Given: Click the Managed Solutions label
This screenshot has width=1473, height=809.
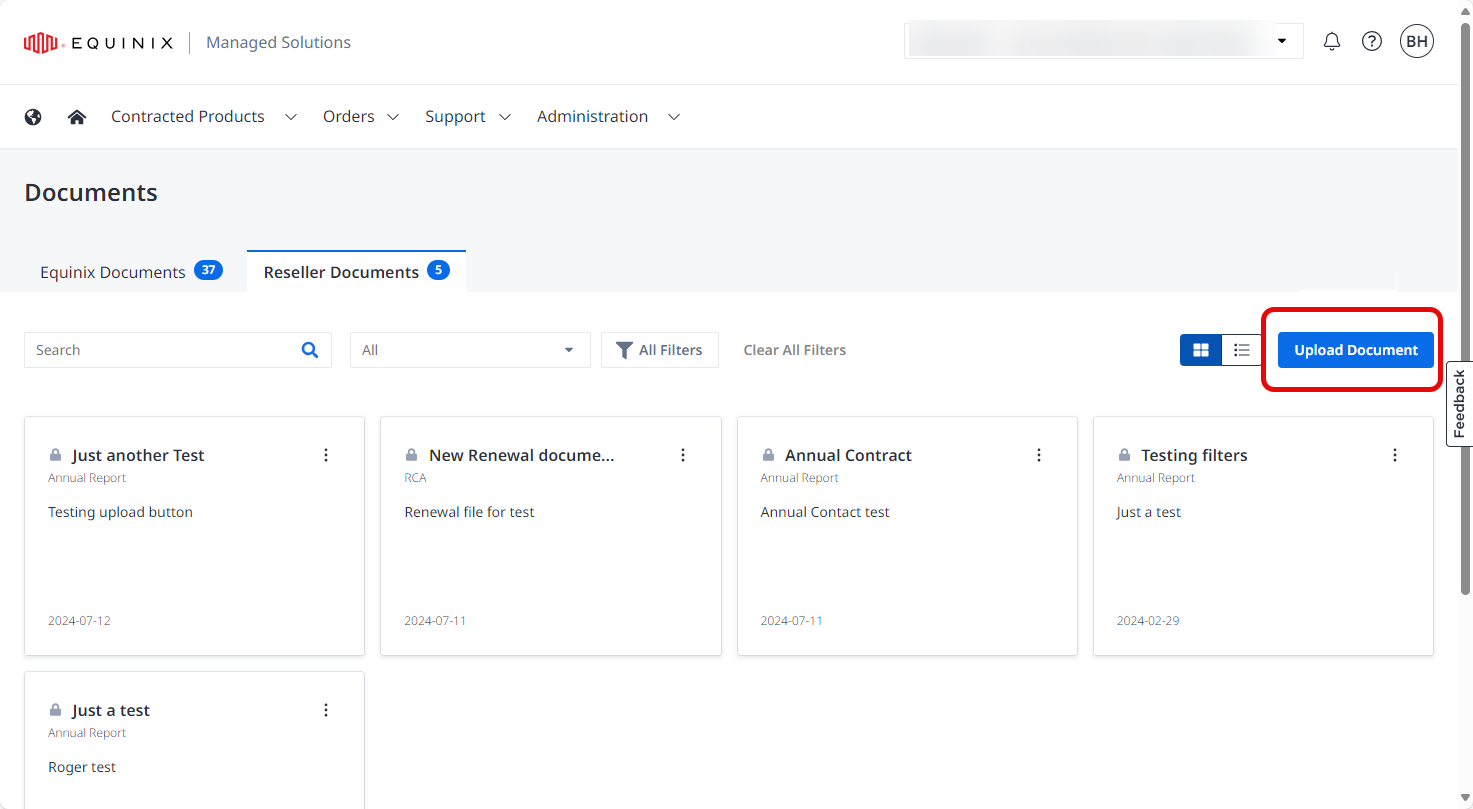Looking at the screenshot, I should (278, 42).
